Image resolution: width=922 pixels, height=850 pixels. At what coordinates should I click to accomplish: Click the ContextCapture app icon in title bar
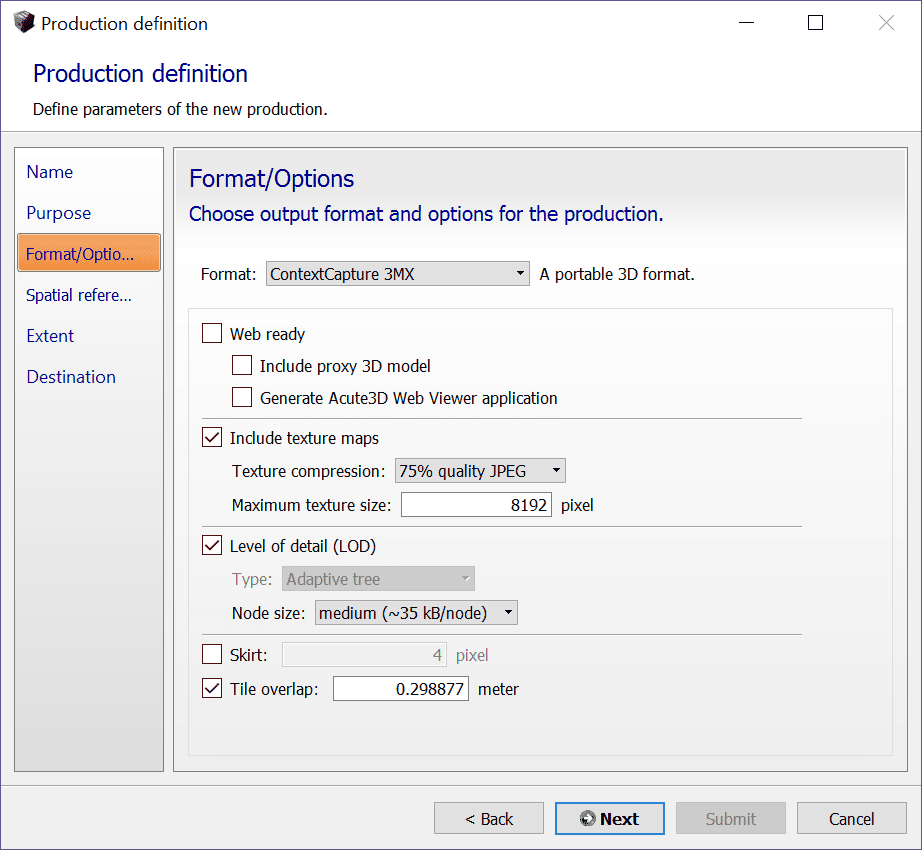(24, 22)
